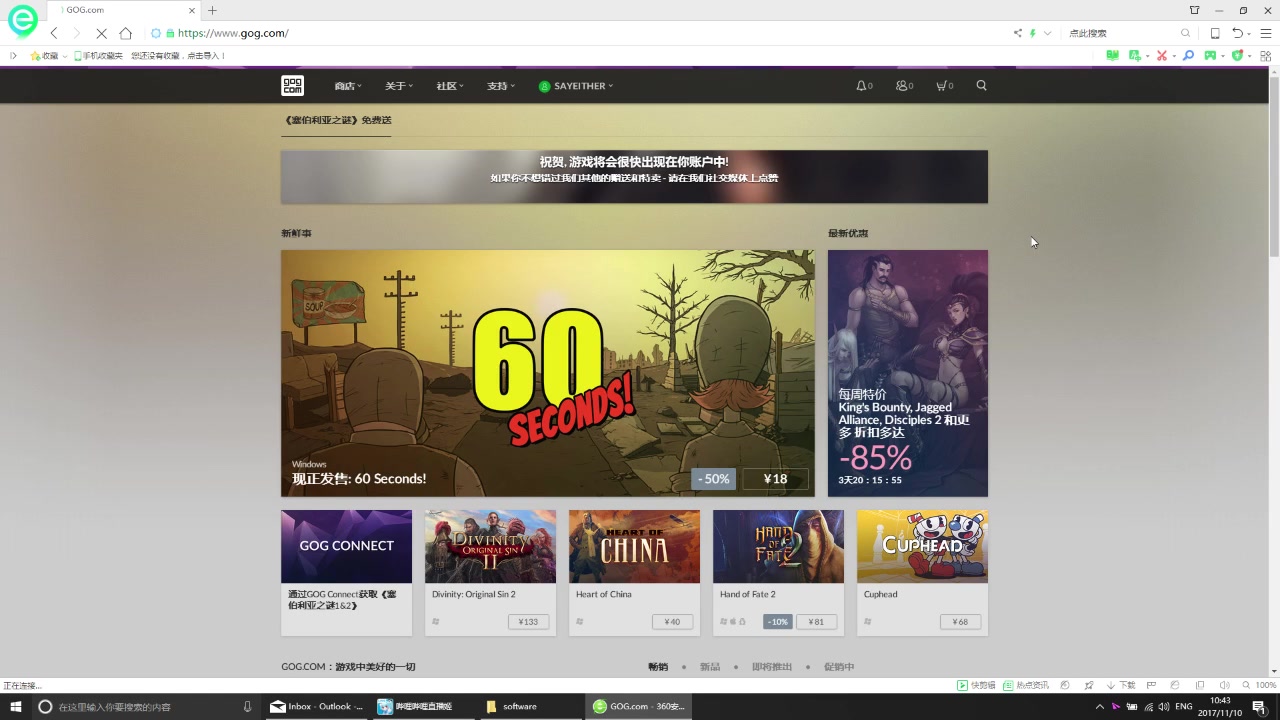
Task: Click the Windows taskbar search box
Action: (x=145, y=706)
